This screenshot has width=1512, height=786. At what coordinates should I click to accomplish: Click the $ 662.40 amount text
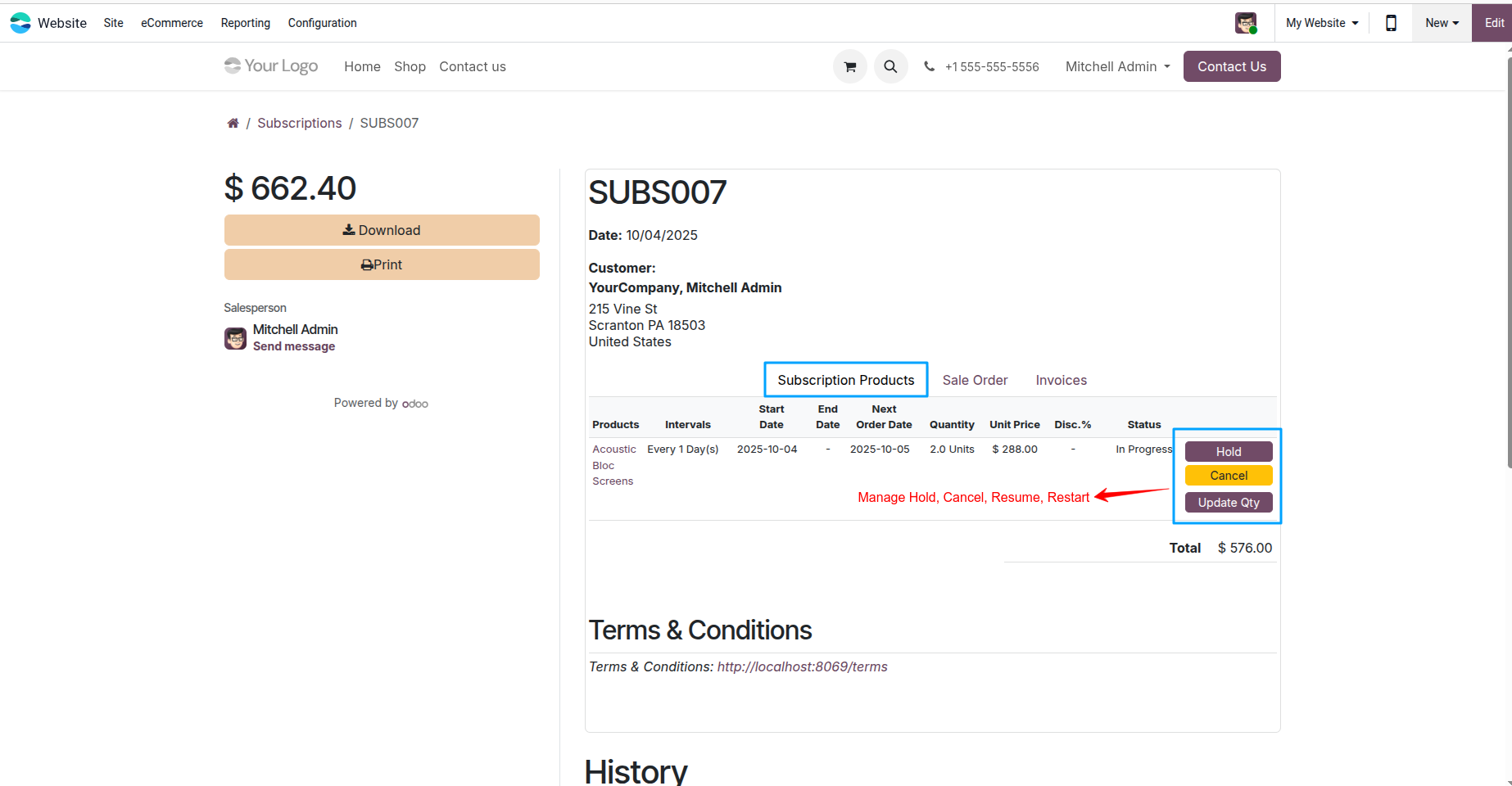click(290, 188)
